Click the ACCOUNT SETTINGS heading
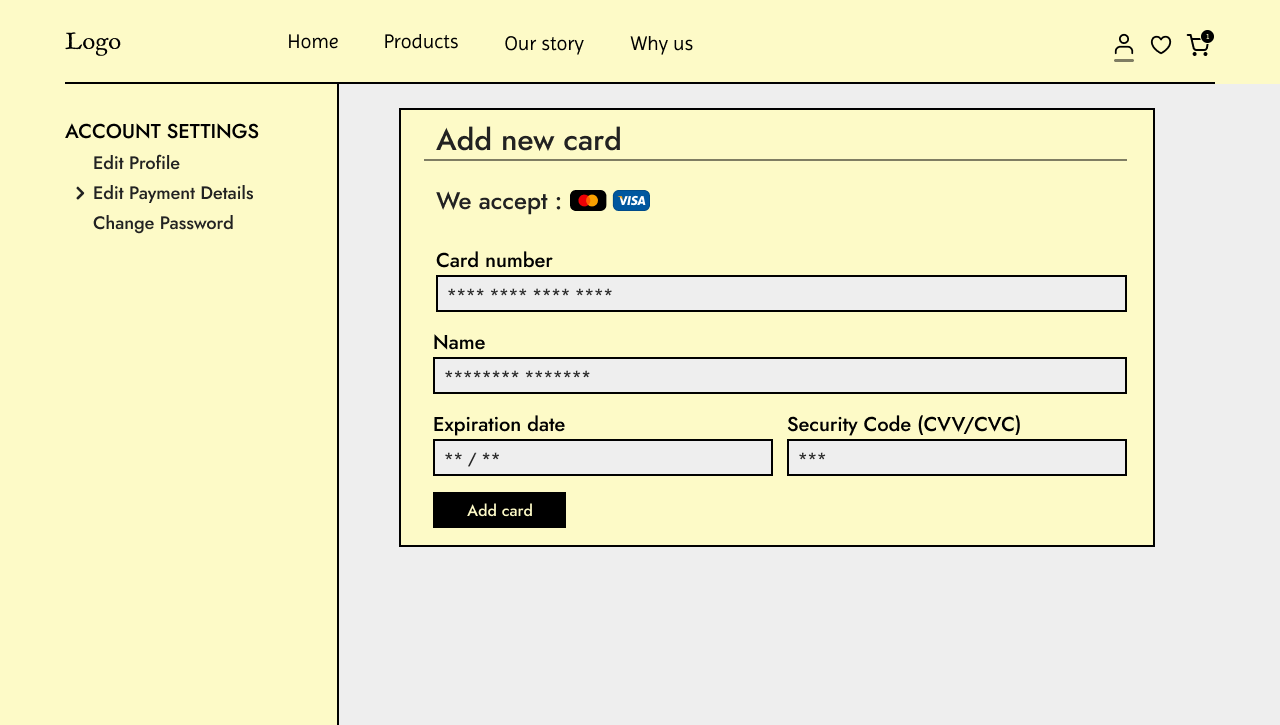The height and width of the screenshot is (725, 1280). (x=162, y=131)
